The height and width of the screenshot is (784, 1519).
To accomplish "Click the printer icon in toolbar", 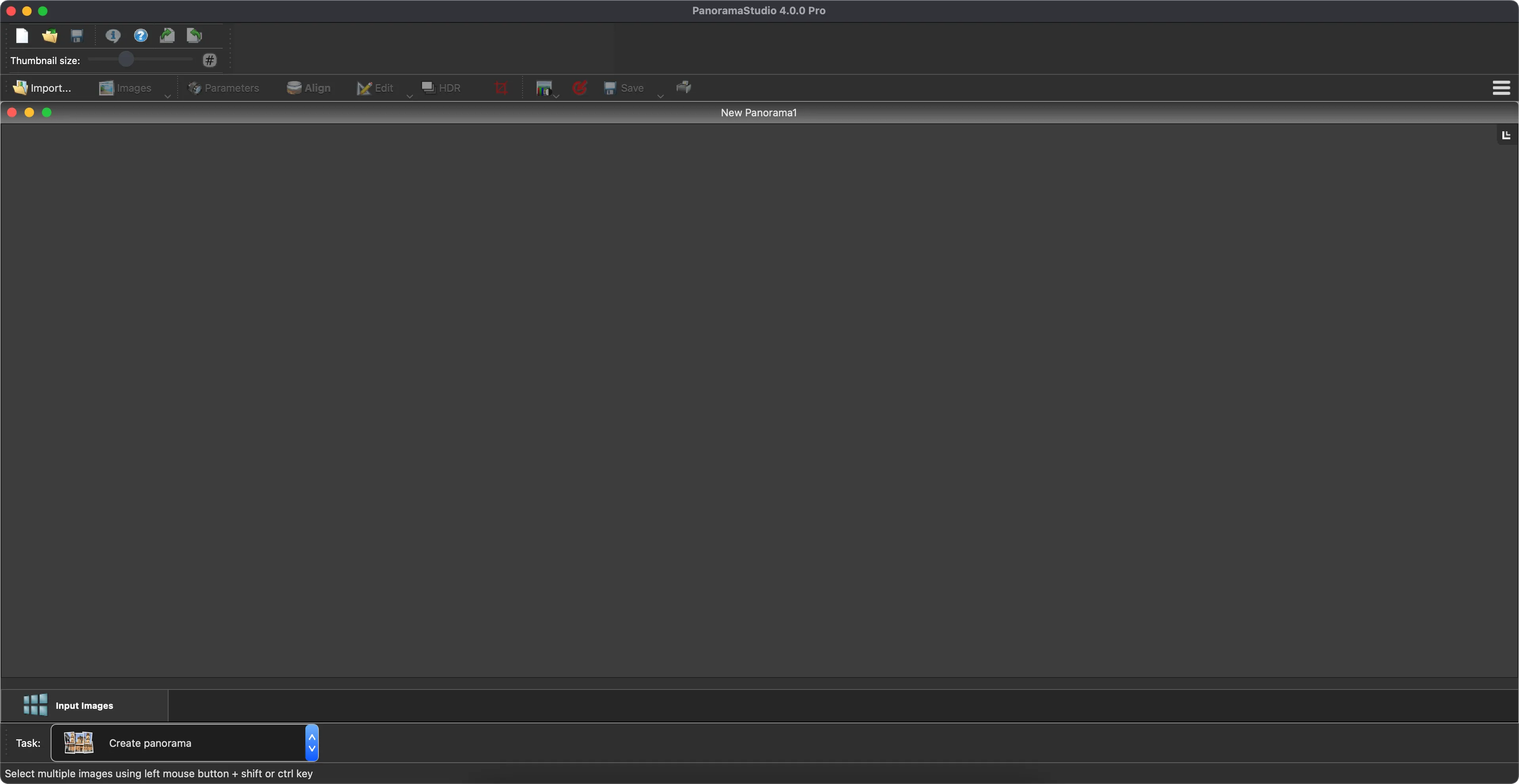I will click(x=684, y=88).
